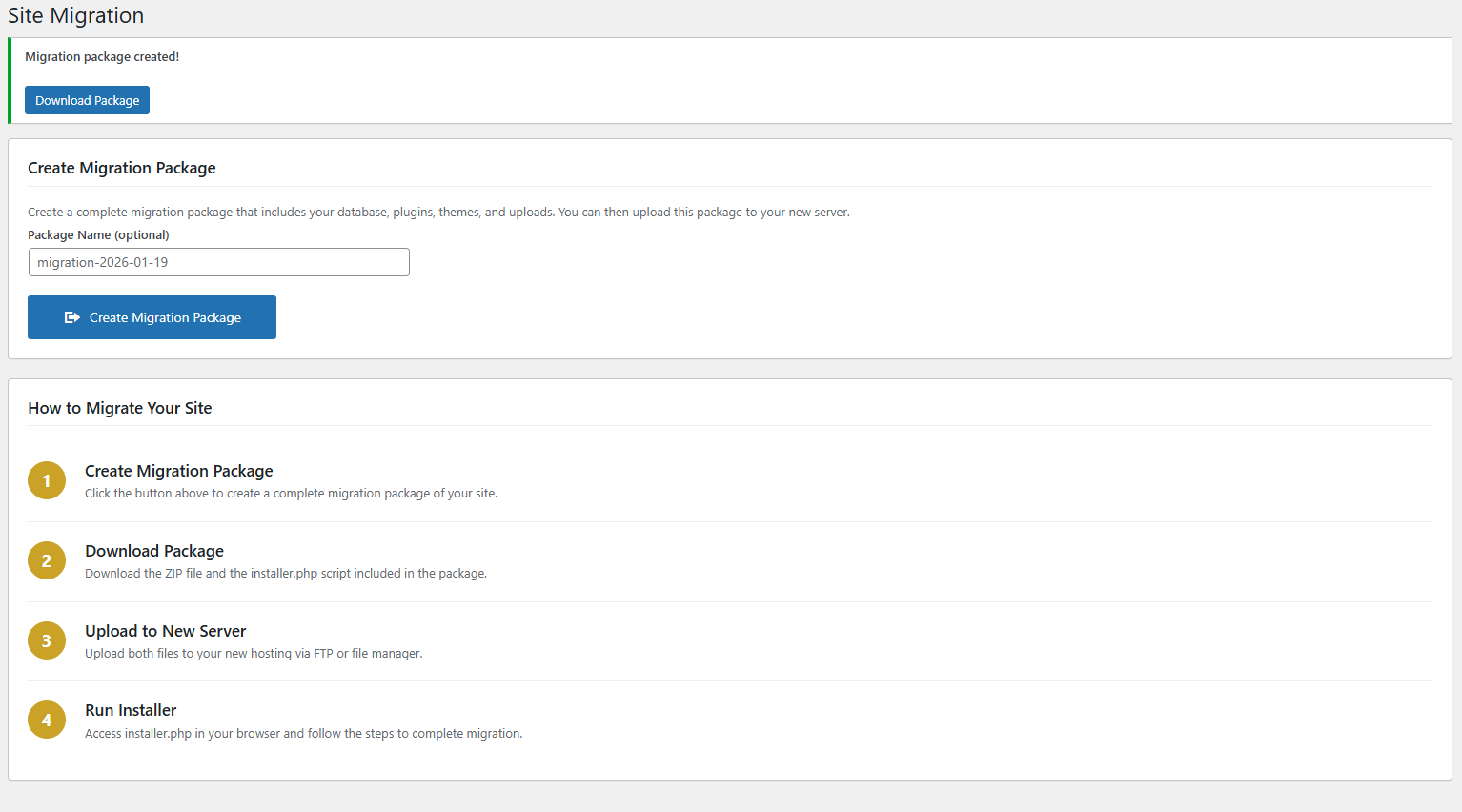Click the Site Migration page heading
1462x812 pixels.
[x=75, y=15]
